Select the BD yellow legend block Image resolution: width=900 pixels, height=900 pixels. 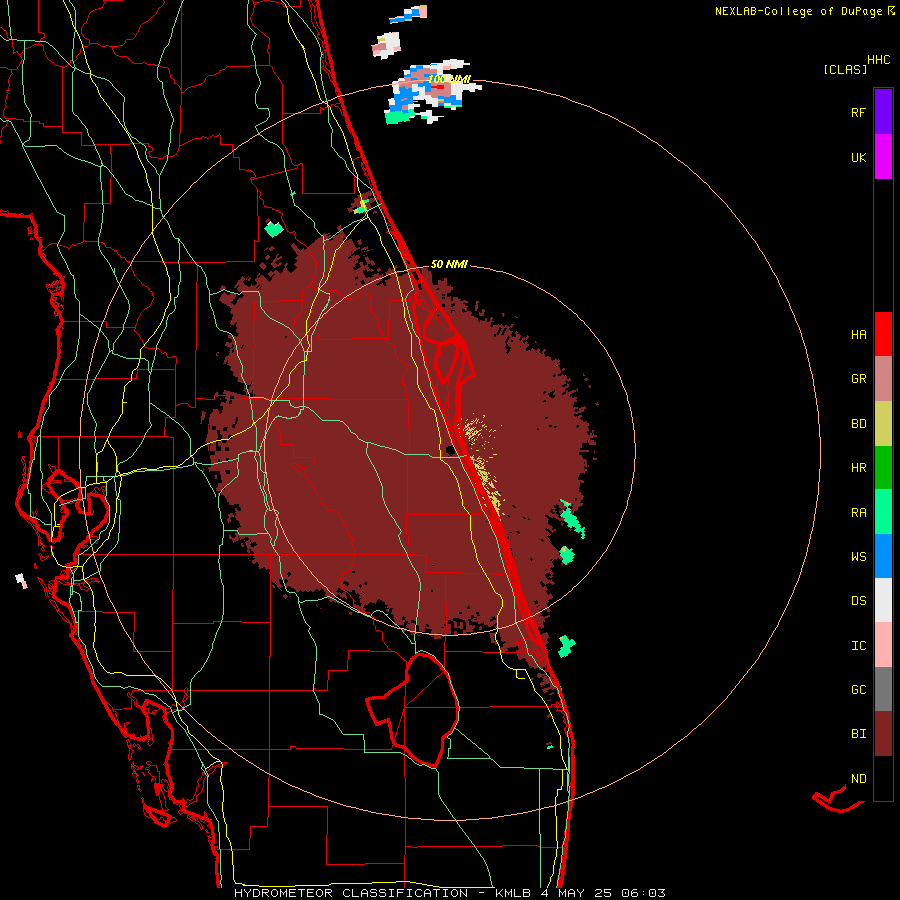pos(883,424)
